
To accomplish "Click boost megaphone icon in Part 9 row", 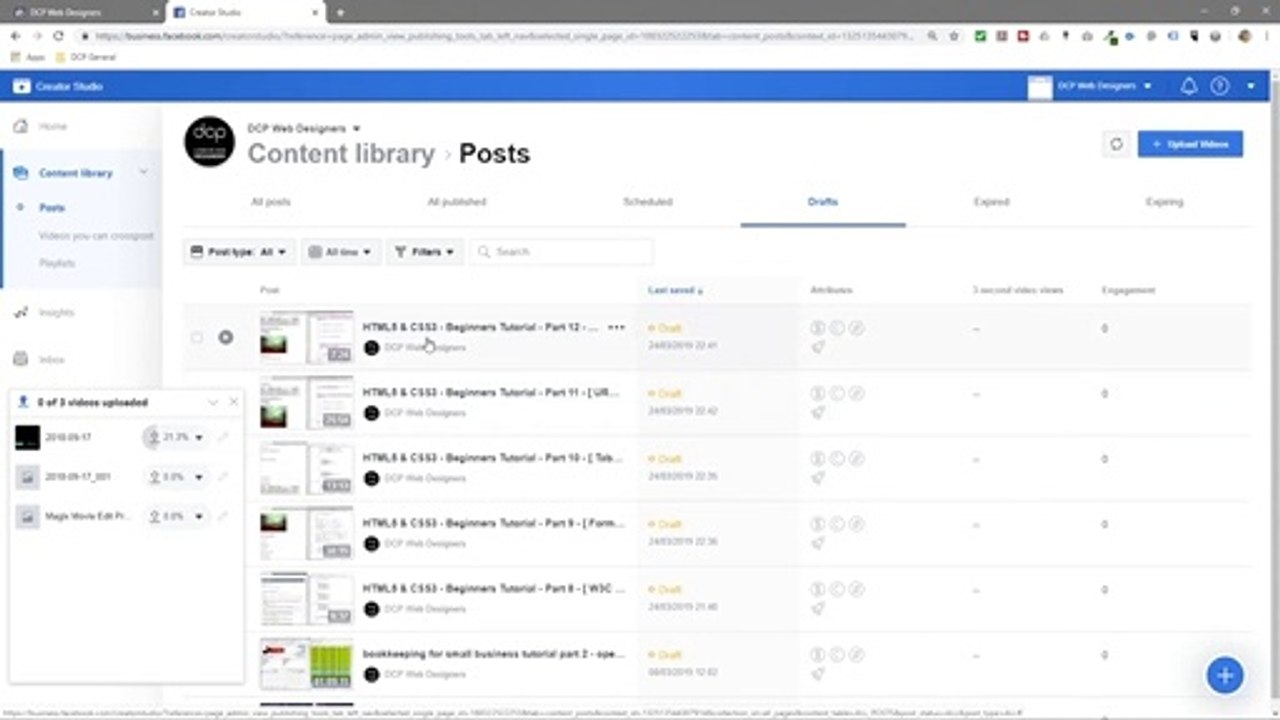I will pyautogui.click(x=818, y=543).
